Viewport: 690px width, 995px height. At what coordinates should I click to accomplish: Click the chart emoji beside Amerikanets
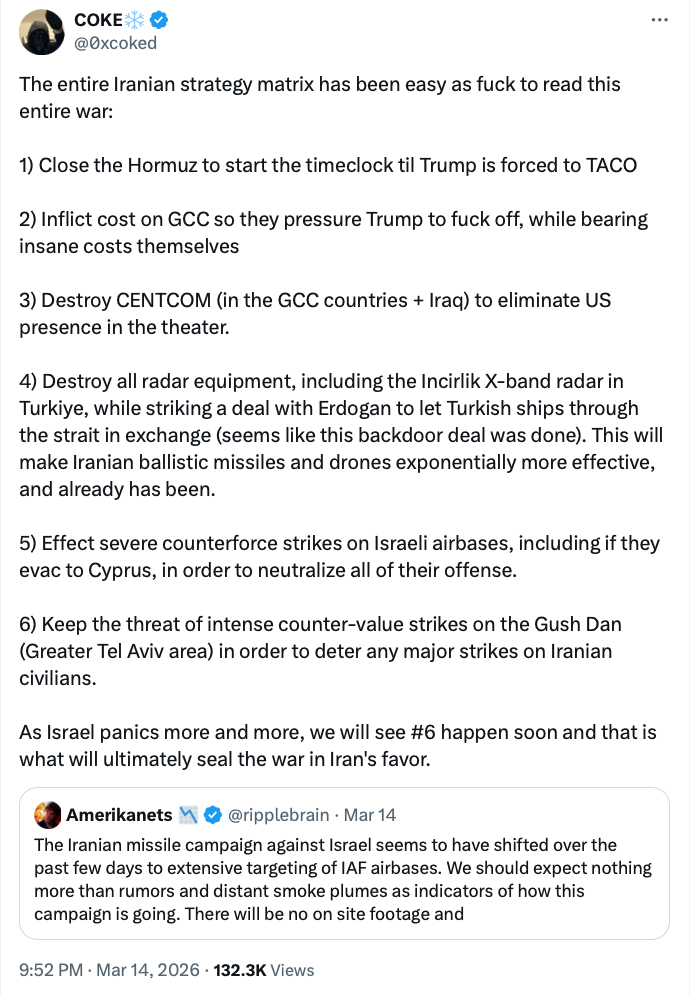(189, 815)
